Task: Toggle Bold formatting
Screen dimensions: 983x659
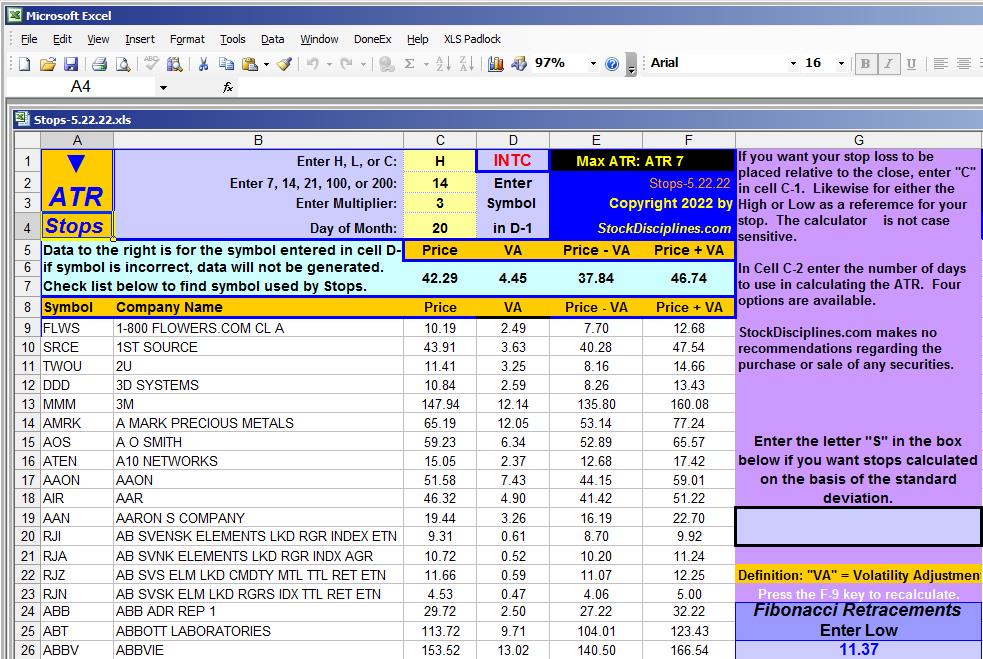Action: pyautogui.click(x=865, y=63)
